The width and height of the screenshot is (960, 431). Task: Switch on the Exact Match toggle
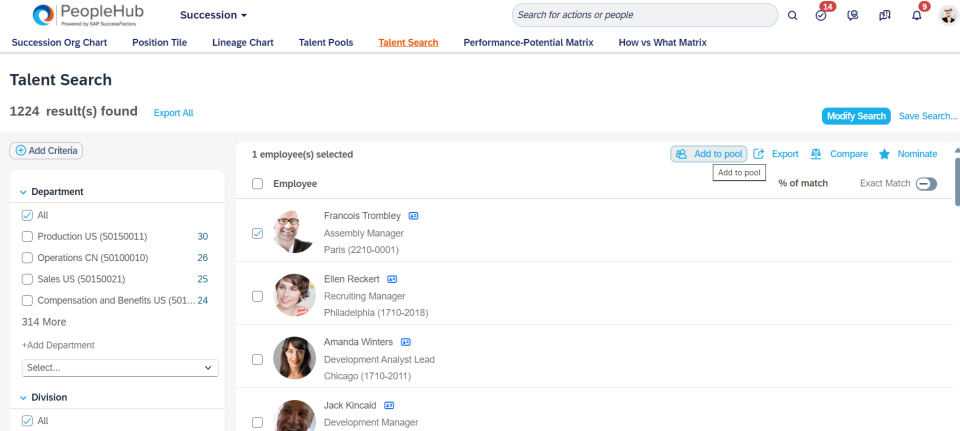[x=926, y=184]
